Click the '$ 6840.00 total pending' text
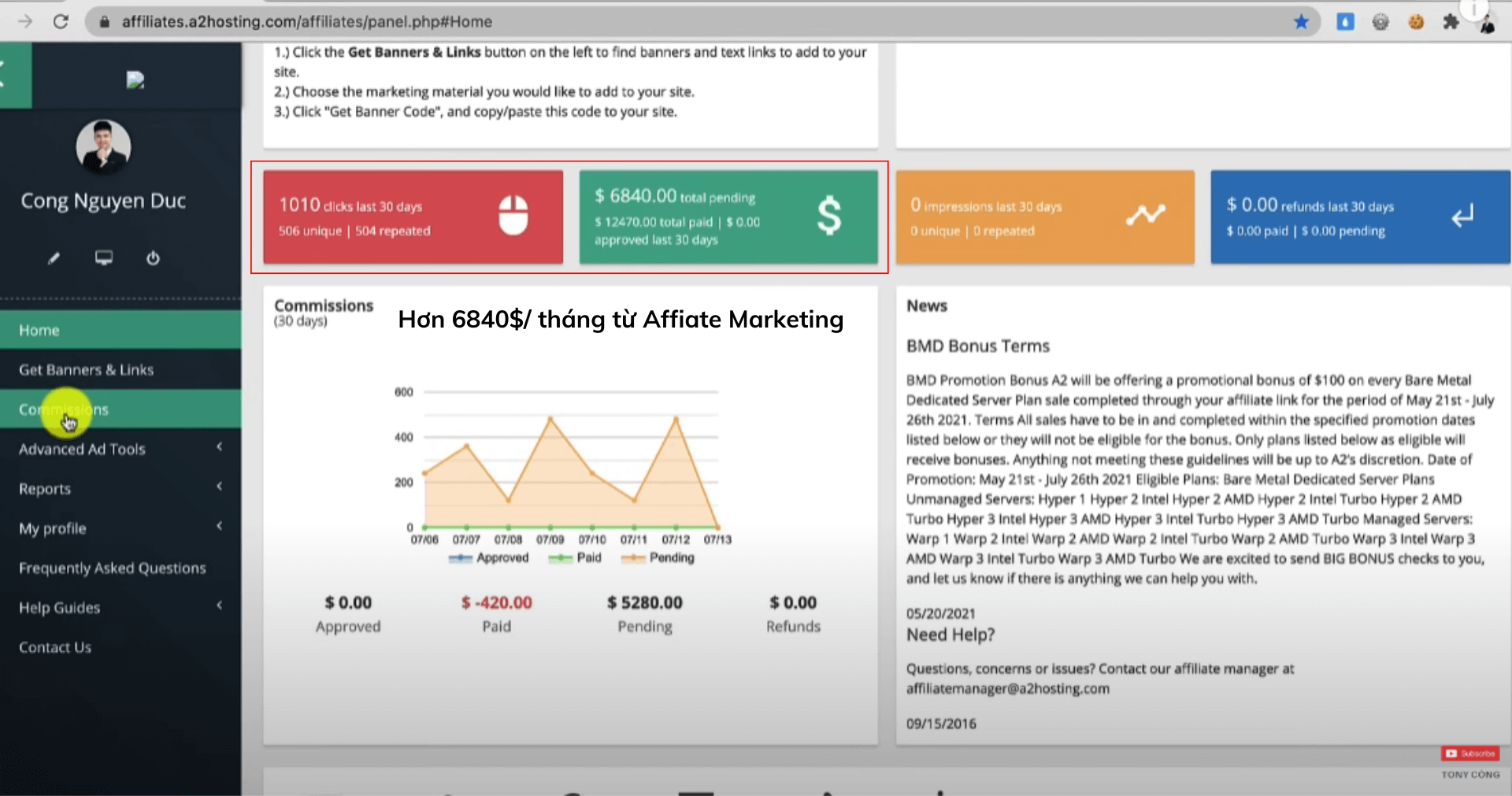1512x796 pixels. click(675, 196)
